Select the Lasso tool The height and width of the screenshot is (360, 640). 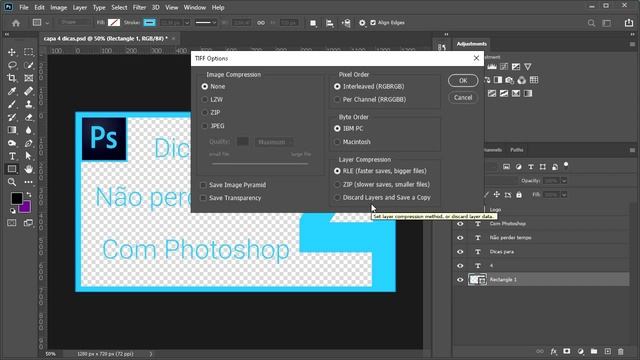tap(12, 65)
